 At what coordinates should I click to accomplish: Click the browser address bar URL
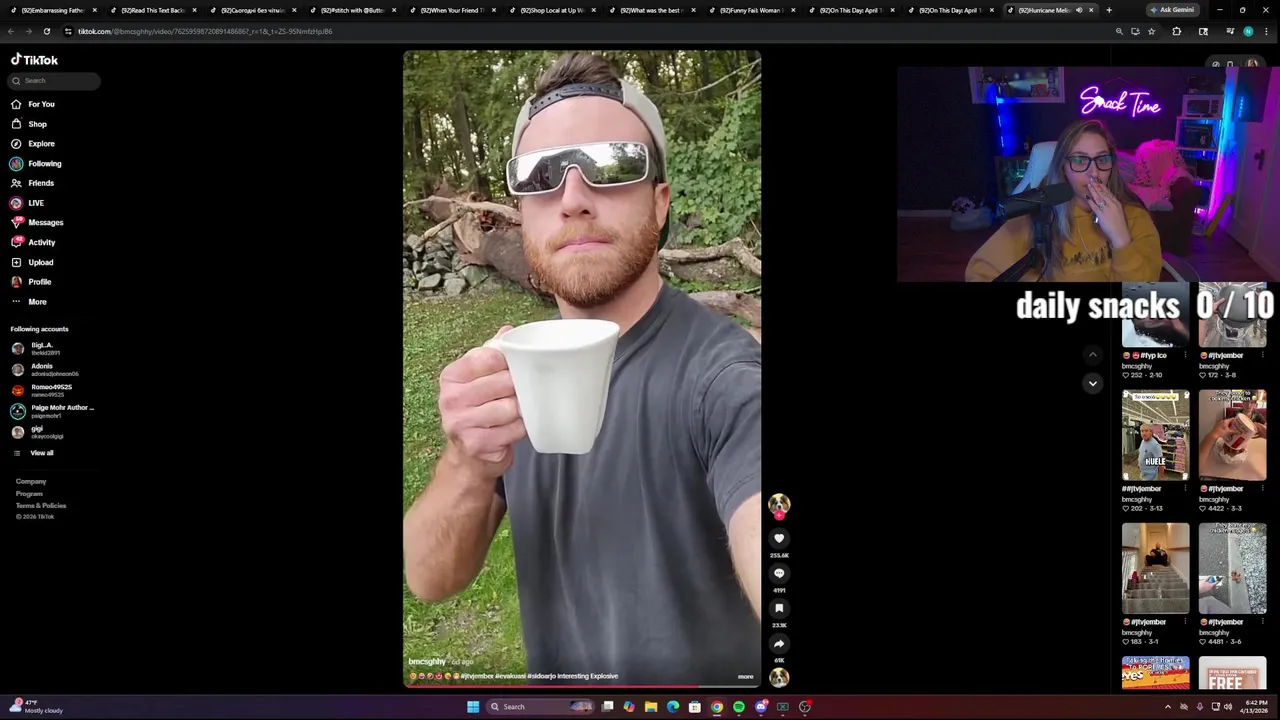pyautogui.click(x=205, y=31)
